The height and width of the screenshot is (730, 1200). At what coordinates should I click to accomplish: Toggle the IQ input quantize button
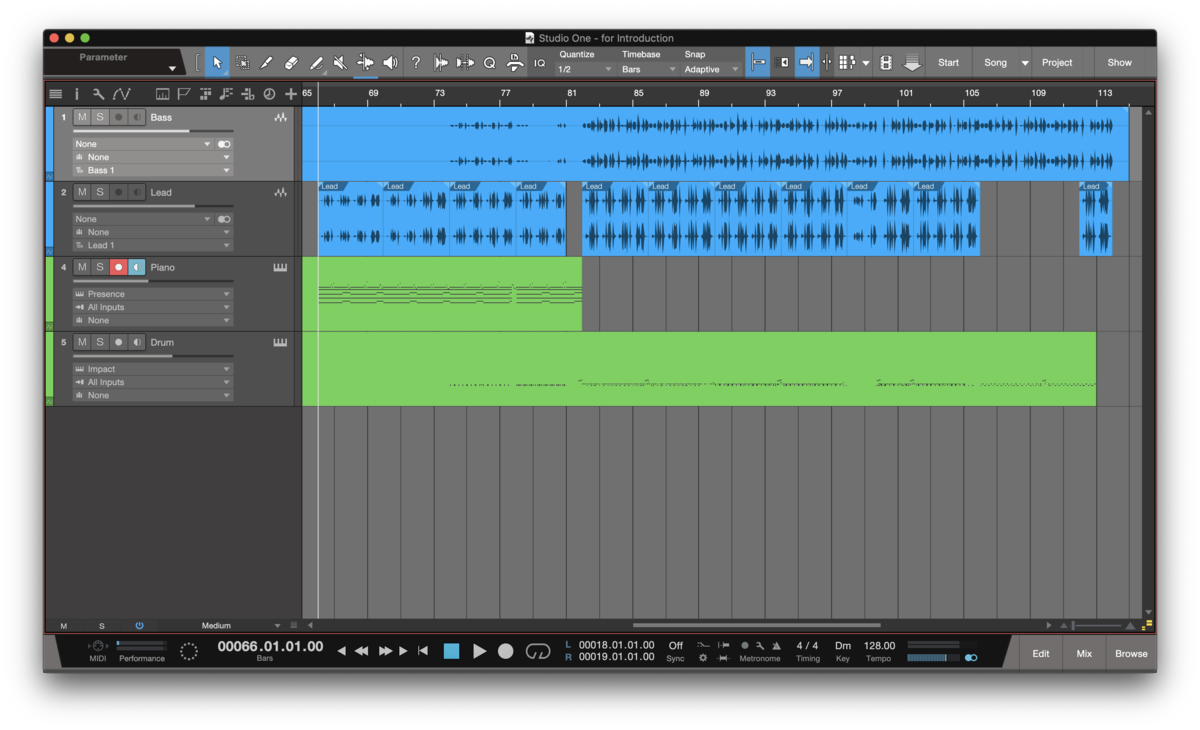[x=539, y=63]
